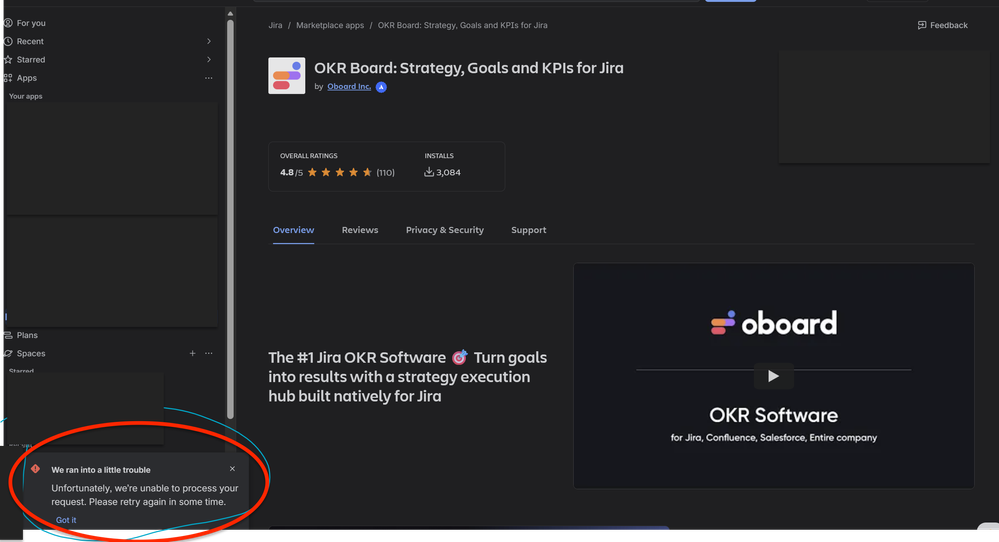Click the blue partner badge beside Oboard Inc.
The image size is (999, 542).
tap(381, 87)
